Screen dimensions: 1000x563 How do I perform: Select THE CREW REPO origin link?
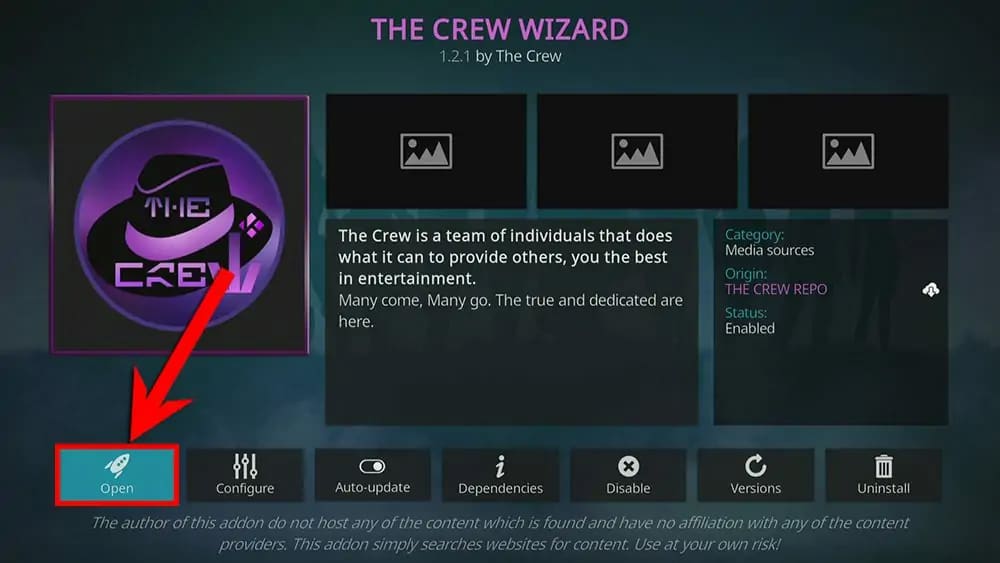pos(776,289)
